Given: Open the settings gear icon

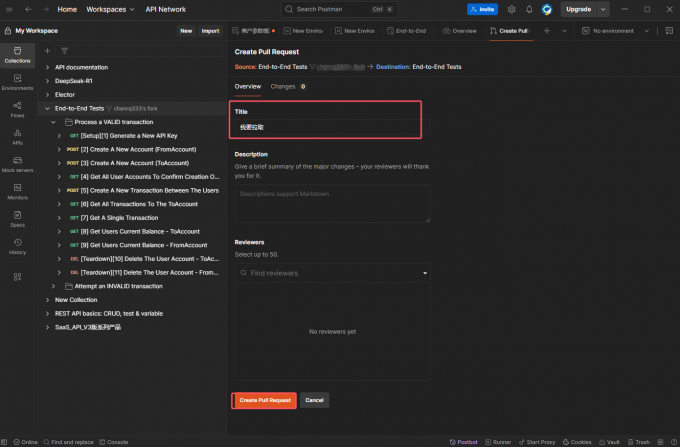Looking at the screenshot, I should [511, 9].
